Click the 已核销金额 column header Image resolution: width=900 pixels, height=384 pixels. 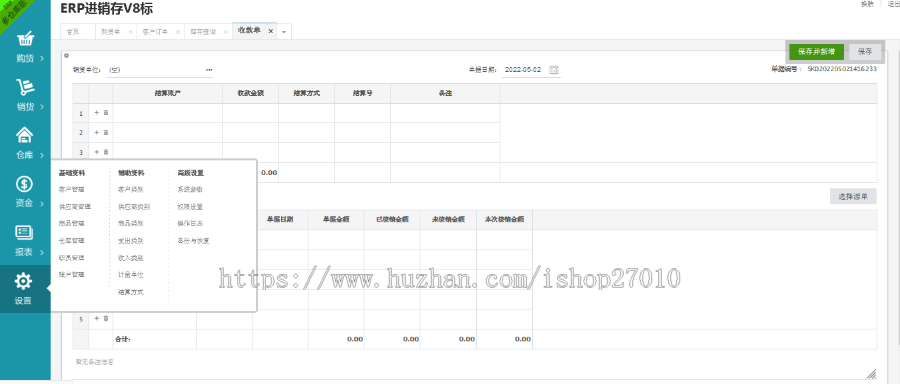392,219
